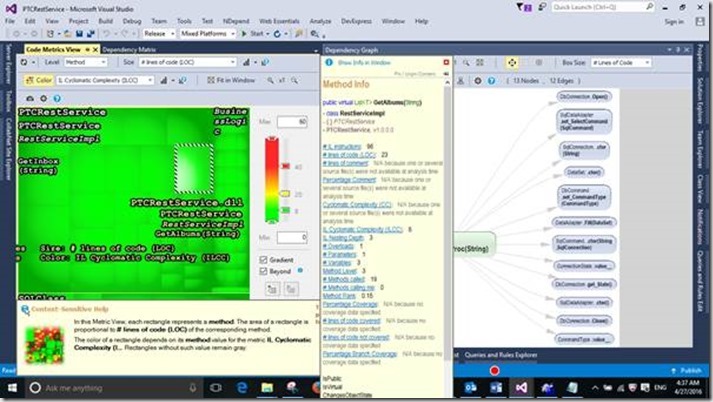Select the DbConnection.Close() graph node
Image resolution: width=713 pixels, height=402 pixels.
[x=584, y=321]
